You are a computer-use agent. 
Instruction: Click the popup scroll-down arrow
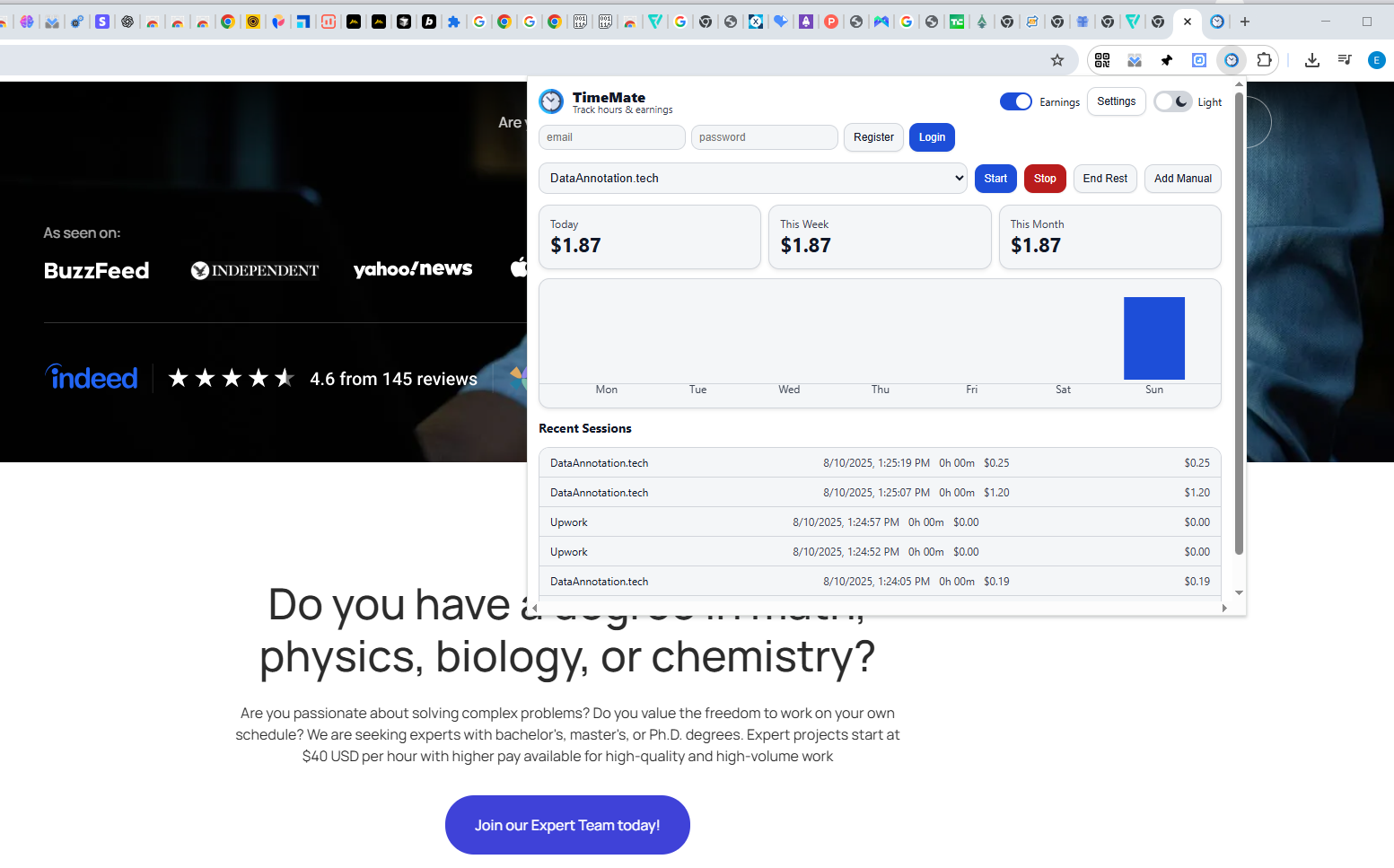point(1240,592)
